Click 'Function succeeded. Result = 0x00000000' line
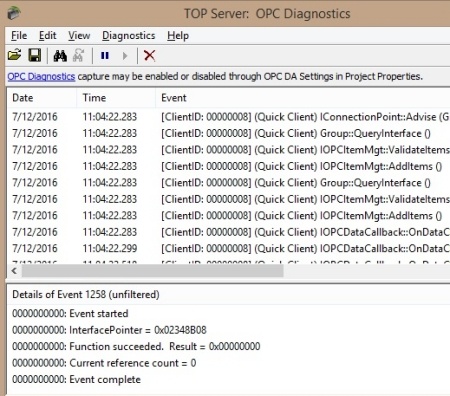 pos(136,346)
